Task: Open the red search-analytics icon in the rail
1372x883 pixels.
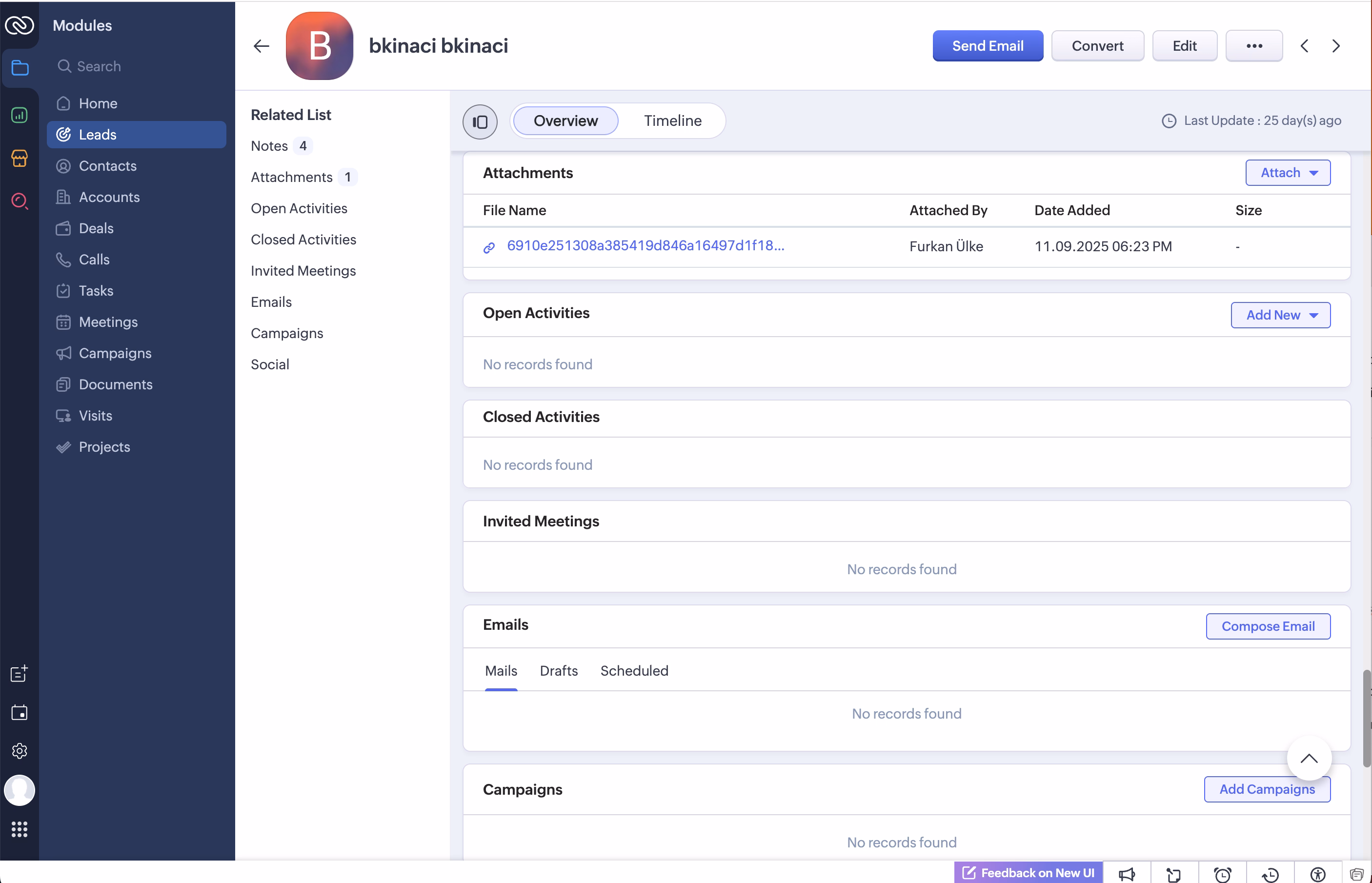Action: (20, 201)
